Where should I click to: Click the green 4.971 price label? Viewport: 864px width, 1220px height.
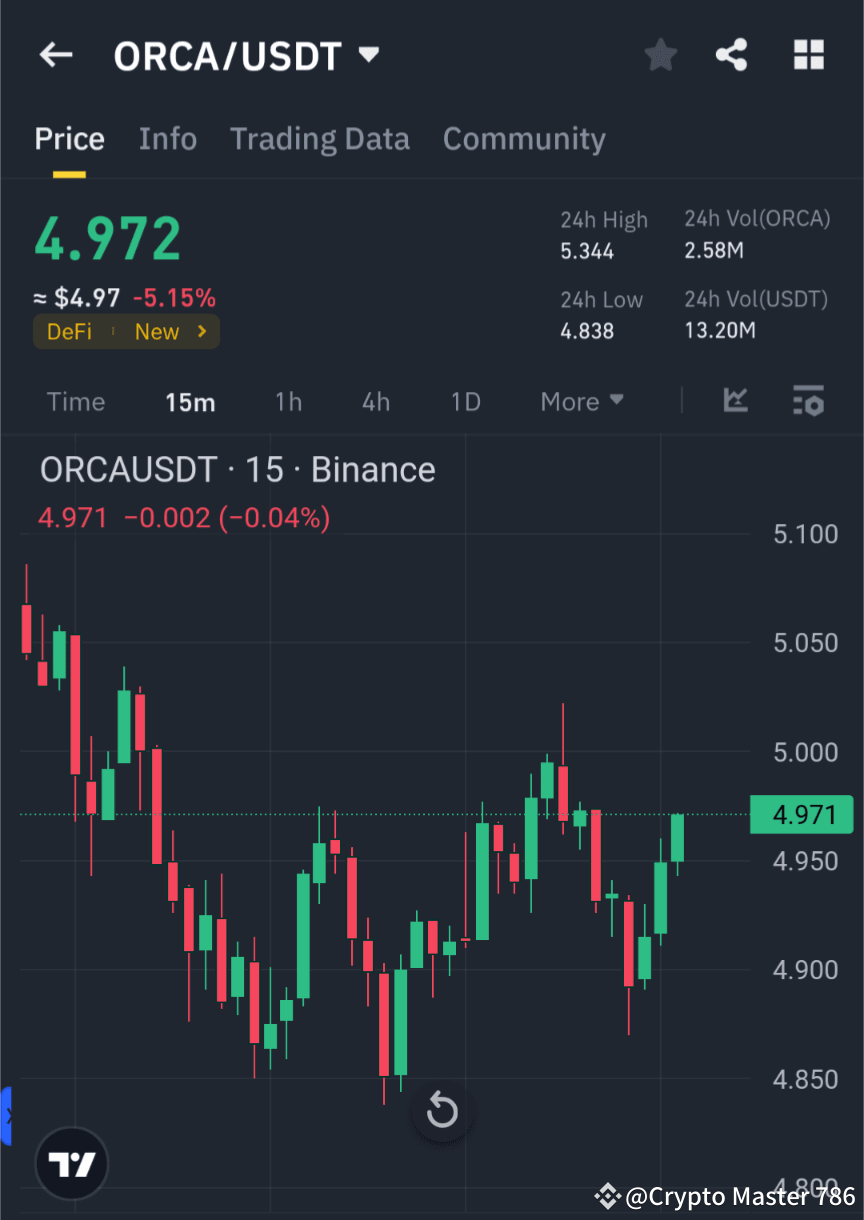pos(802,814)
